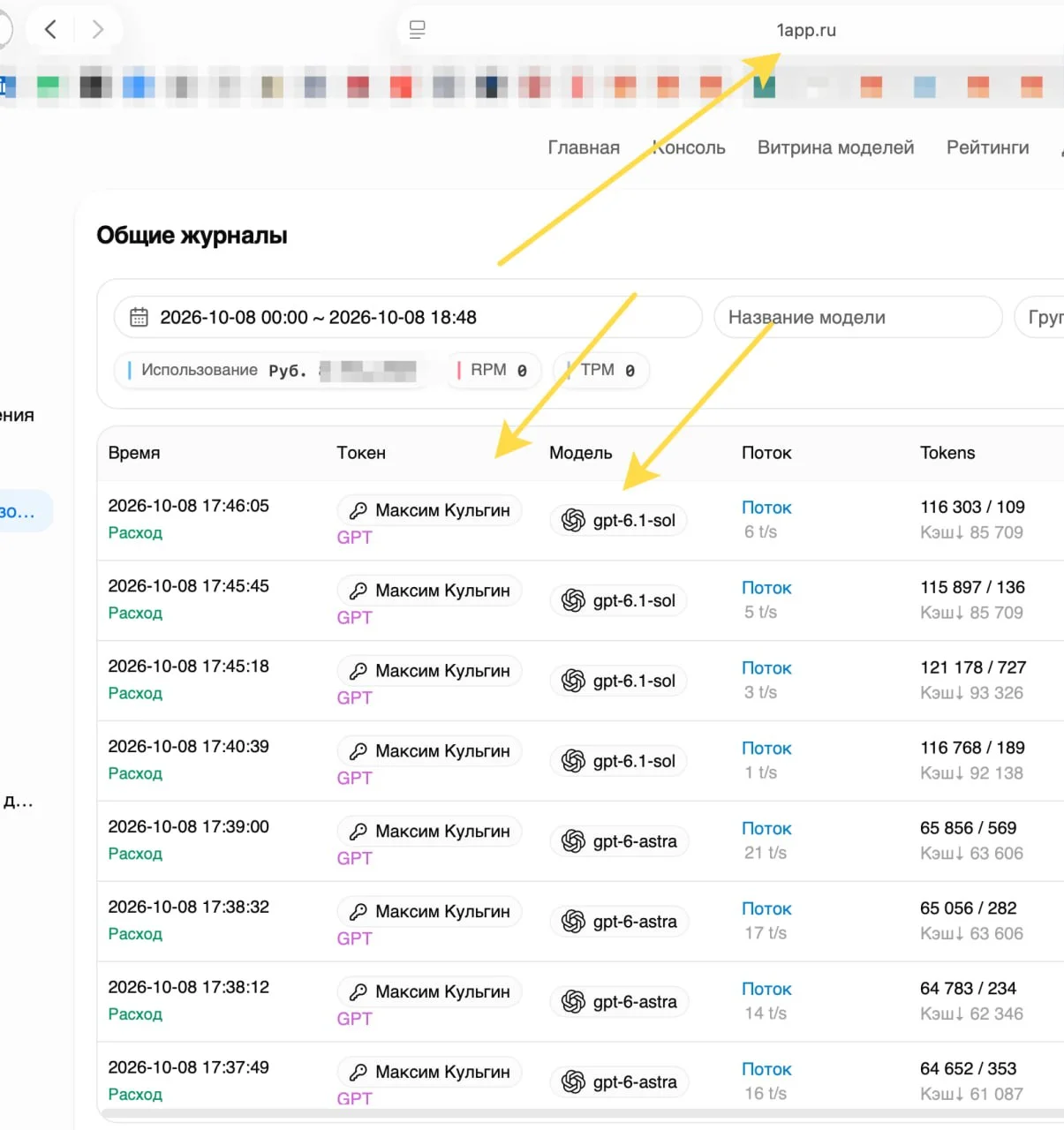Screen dimensions: 1064x1130
Task: Open the Консоль navigation item
Action: click(x=689, y=147)
